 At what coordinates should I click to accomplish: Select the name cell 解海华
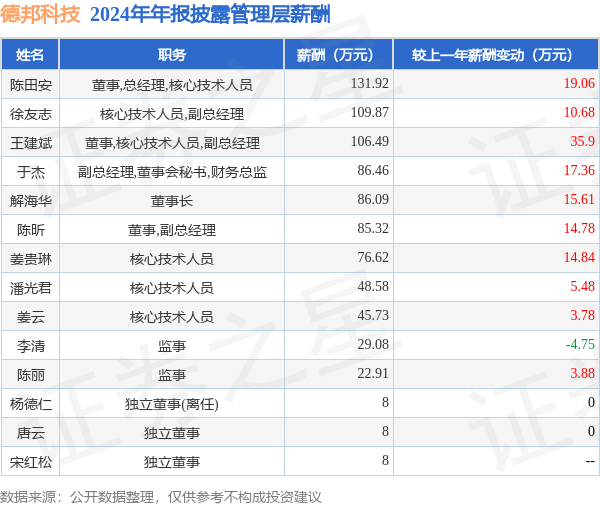[x=31, y=201]
